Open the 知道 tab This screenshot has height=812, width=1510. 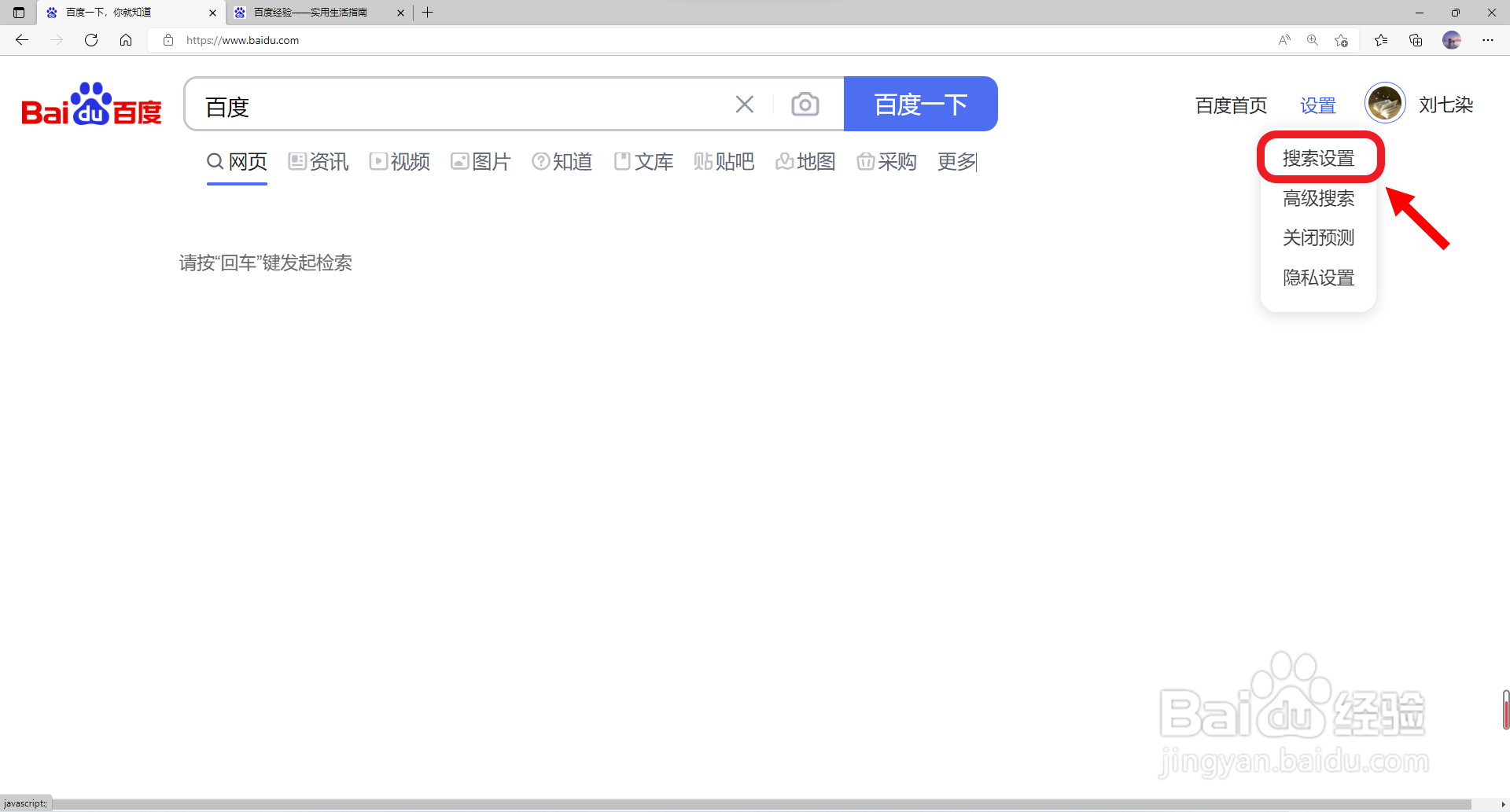coord(562,161)
